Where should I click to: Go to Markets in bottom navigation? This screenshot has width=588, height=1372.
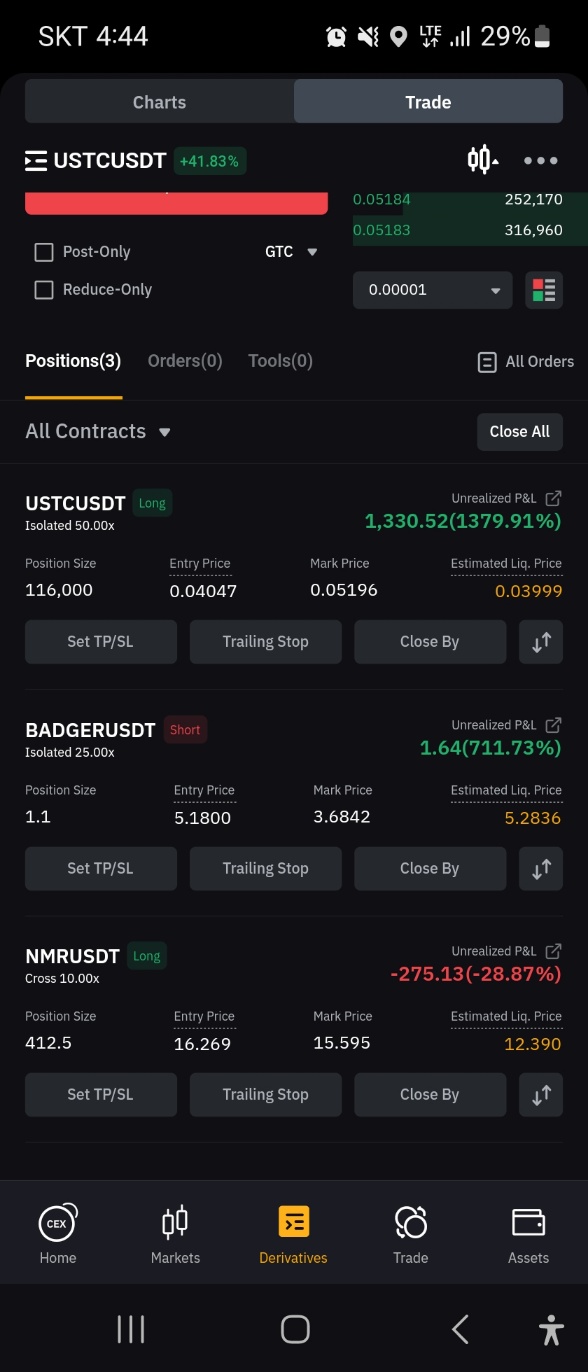(x=175, y=1235)
